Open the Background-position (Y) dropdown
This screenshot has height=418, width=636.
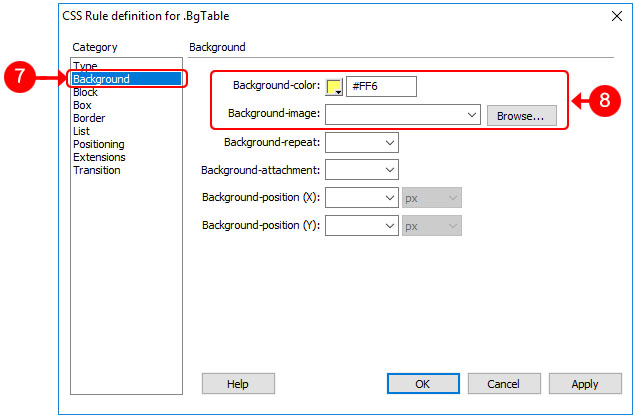[389, 227]
